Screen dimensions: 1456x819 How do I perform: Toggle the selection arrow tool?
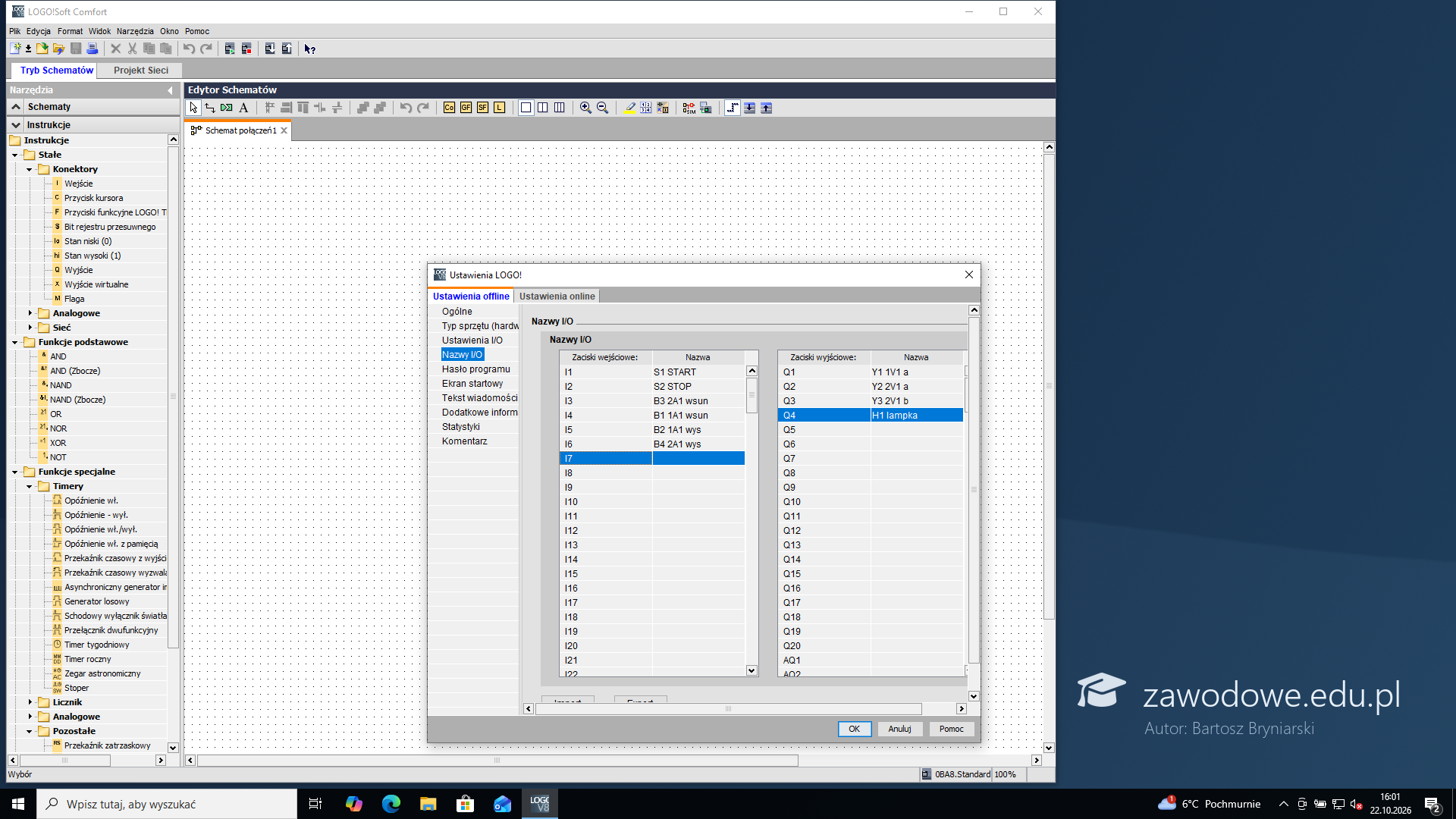(193, 108)
